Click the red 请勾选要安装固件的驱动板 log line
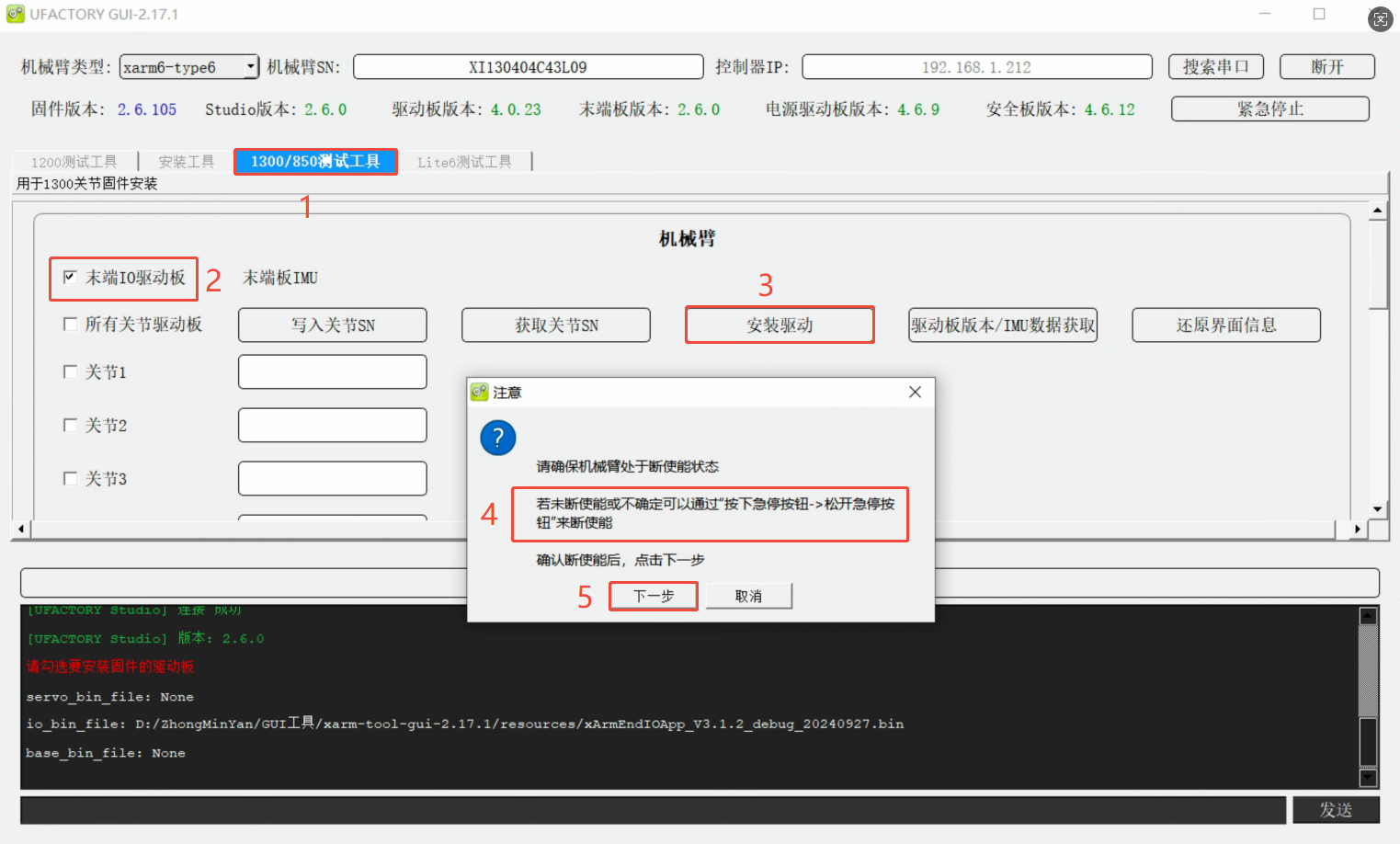Viewport: 1400px width, 844px height. click(x=110, y=667)
